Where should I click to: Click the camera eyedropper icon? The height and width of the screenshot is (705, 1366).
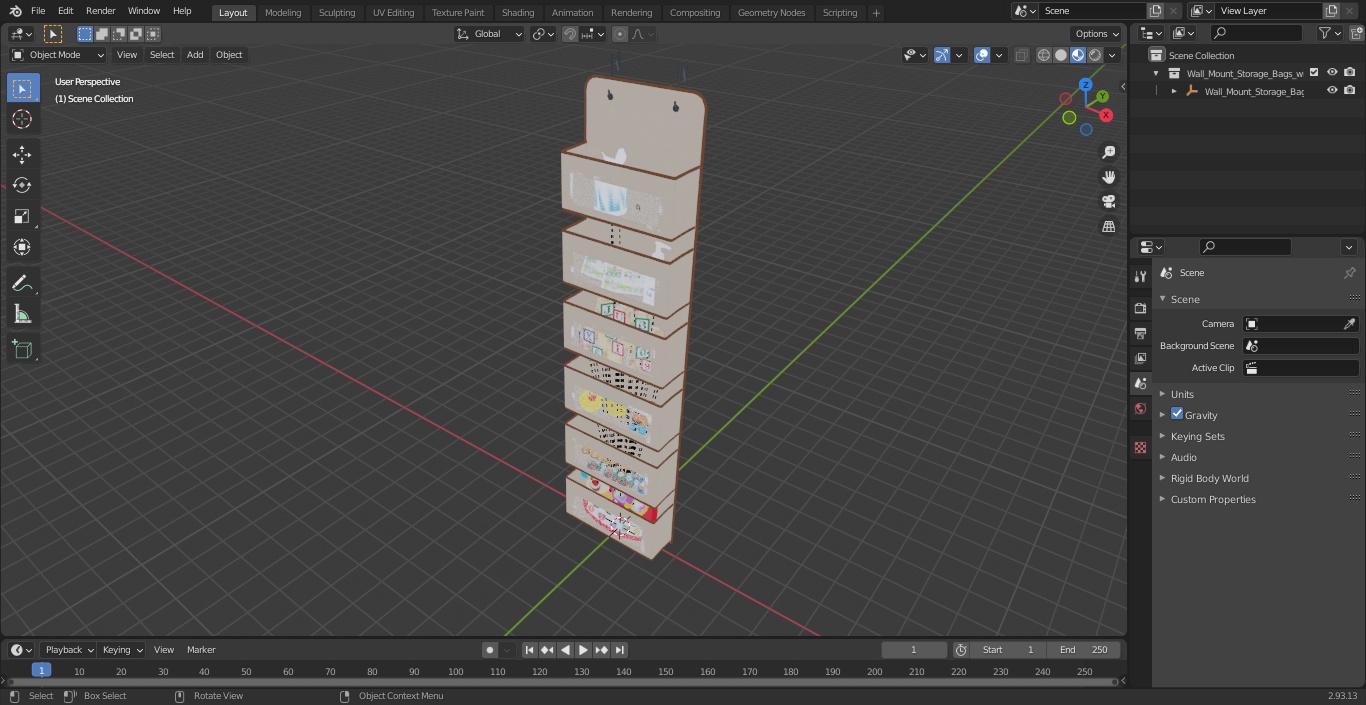coord(1349,324)
